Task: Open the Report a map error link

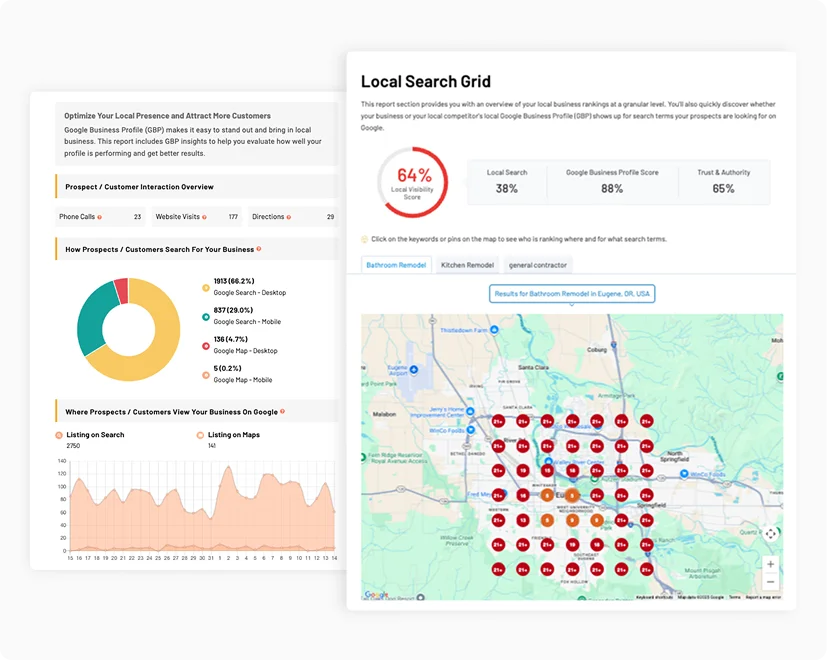Action: pos(764,597)
